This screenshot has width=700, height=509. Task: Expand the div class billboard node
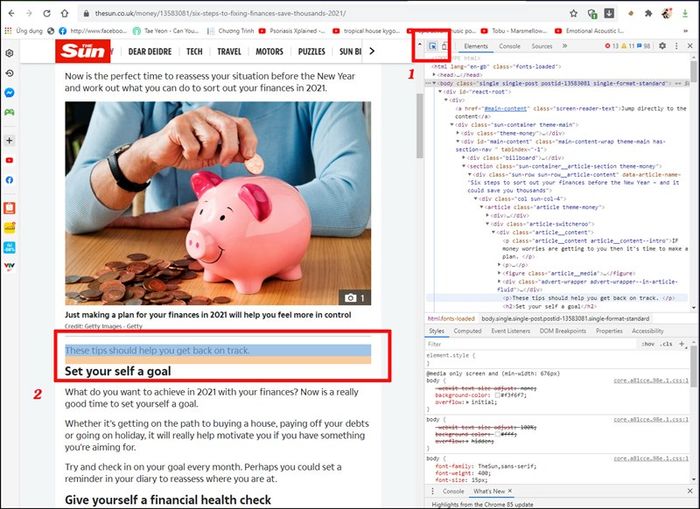coord(463,158)
